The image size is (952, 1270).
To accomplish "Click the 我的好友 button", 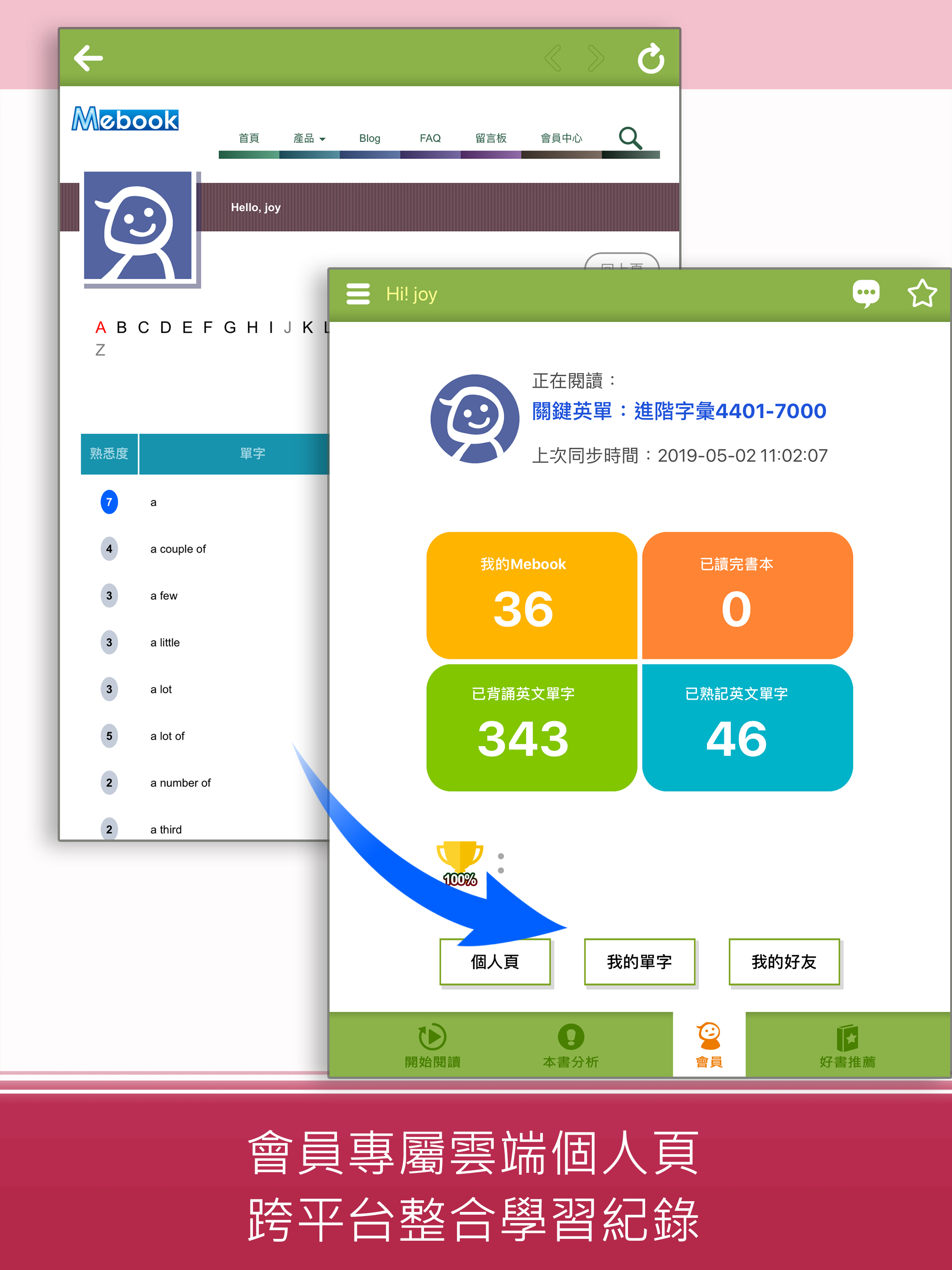I will pos(784,962).
